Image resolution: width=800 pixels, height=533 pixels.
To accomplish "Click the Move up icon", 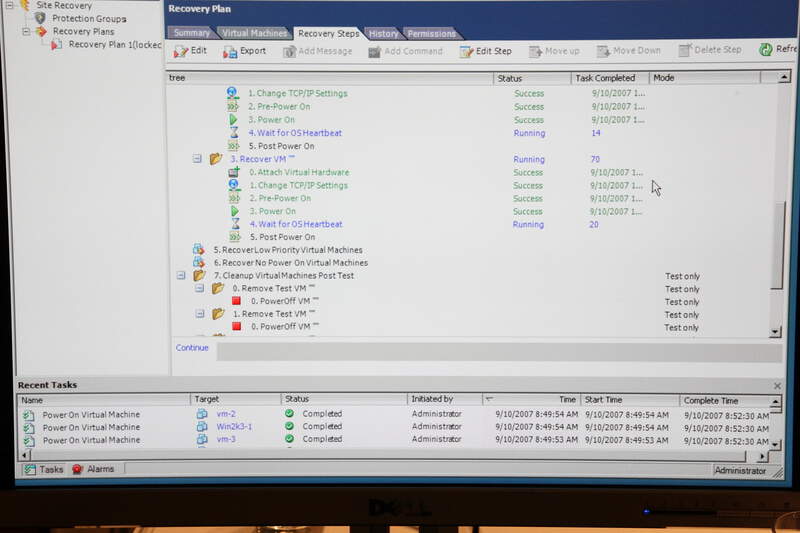I will pyautogui.click(x=535, y=52).
